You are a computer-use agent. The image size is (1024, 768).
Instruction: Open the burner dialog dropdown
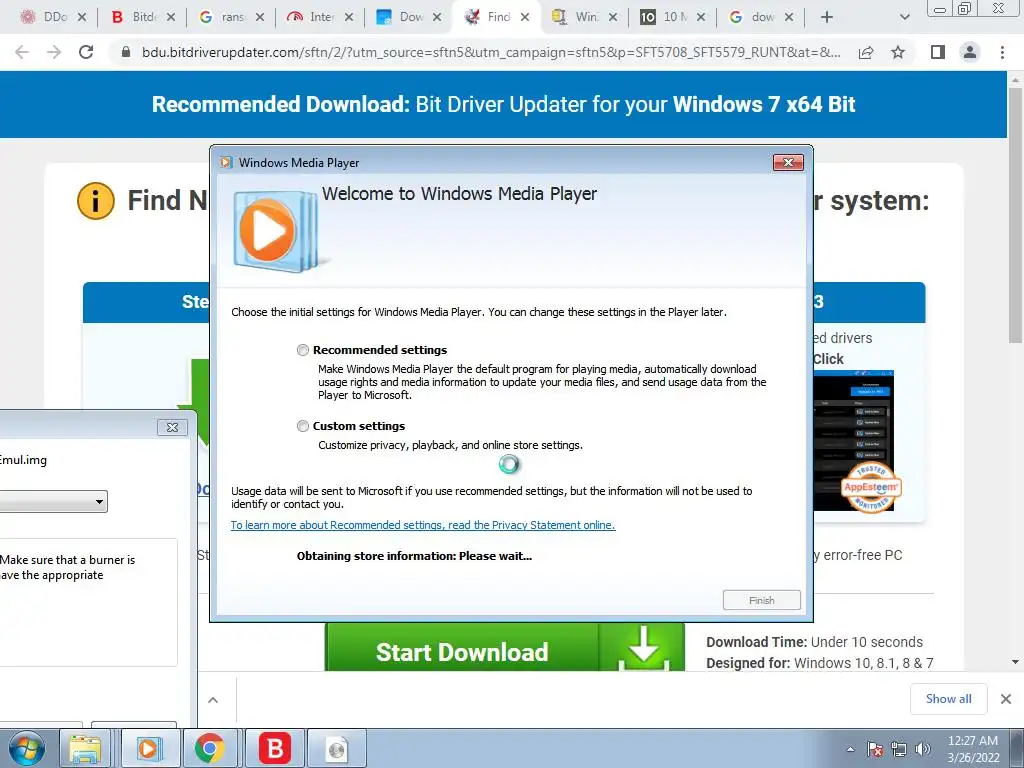click(99, 502)
